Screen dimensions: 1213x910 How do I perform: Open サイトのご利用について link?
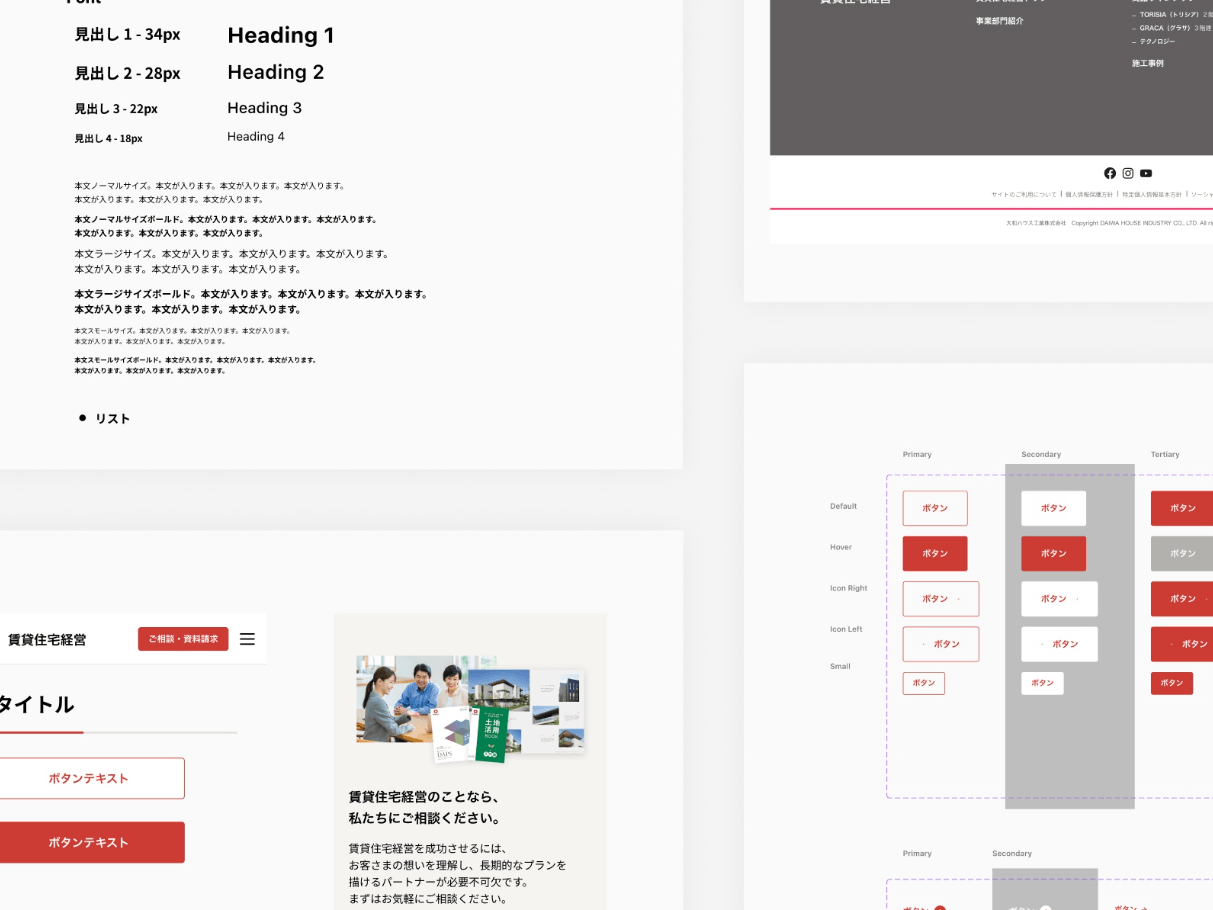click(1024, 194)
